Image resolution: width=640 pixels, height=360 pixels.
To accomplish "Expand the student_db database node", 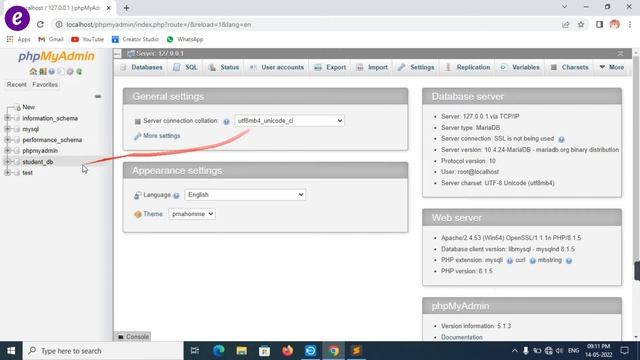I will (x=7, y=162).
